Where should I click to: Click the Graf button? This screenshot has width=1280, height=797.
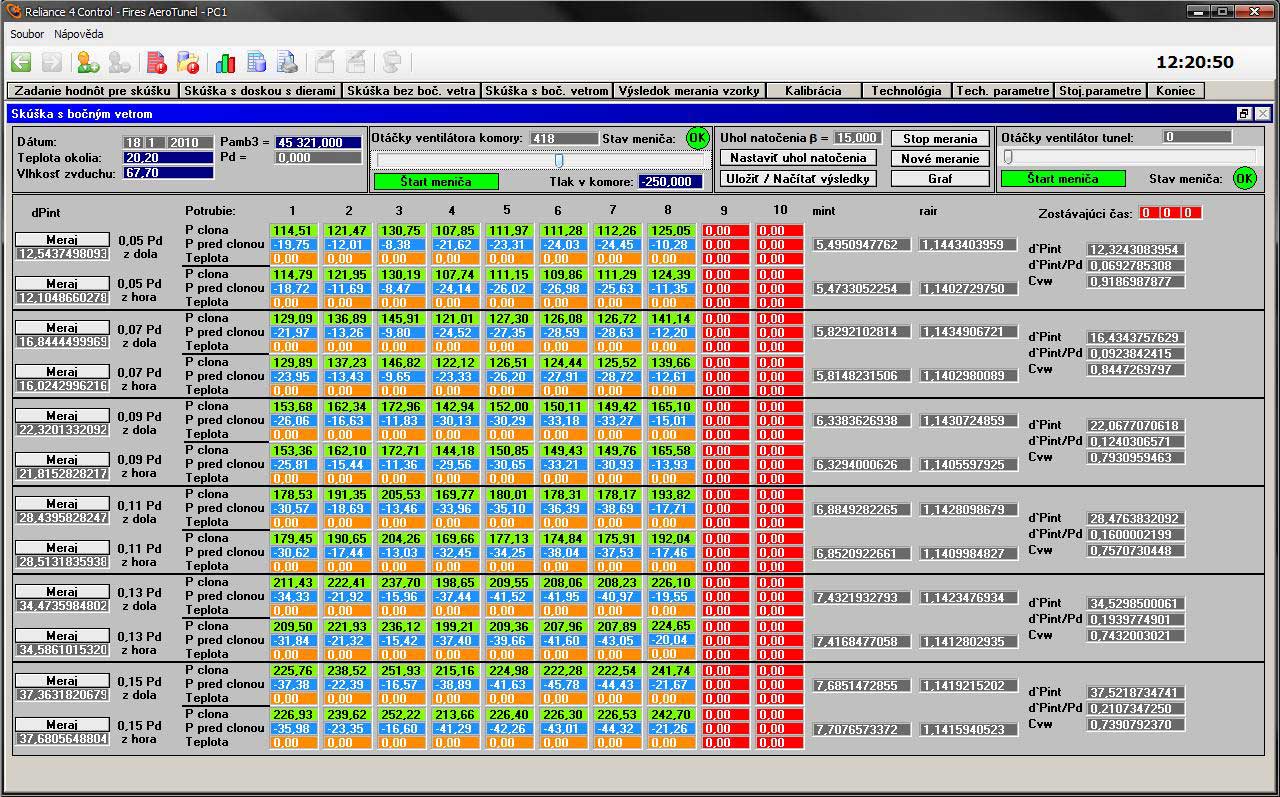939,179
